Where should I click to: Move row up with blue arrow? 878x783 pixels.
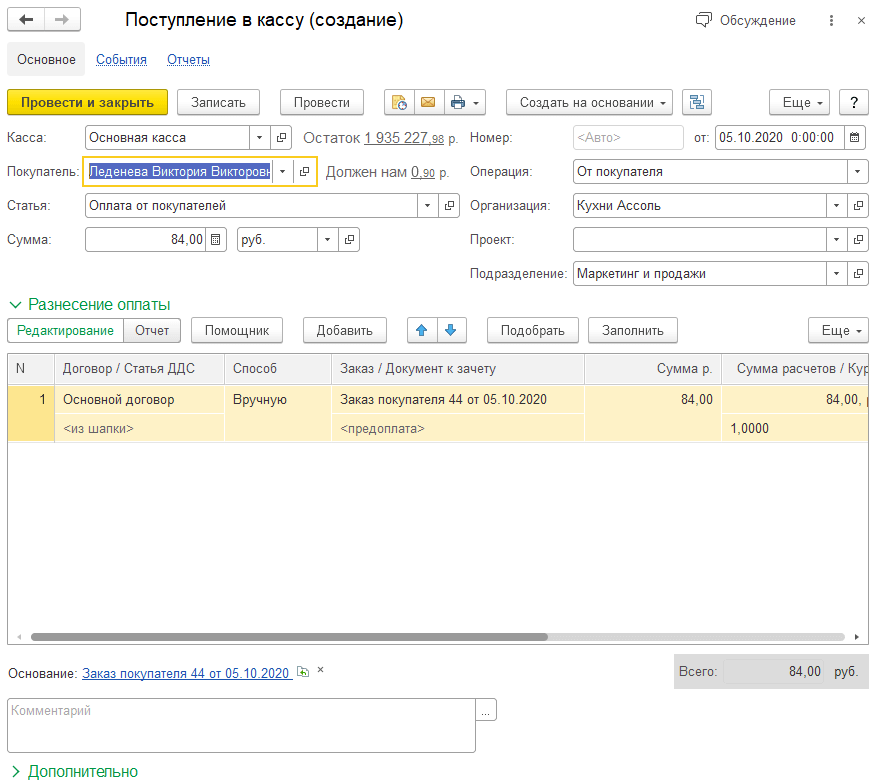coord(422,330)
